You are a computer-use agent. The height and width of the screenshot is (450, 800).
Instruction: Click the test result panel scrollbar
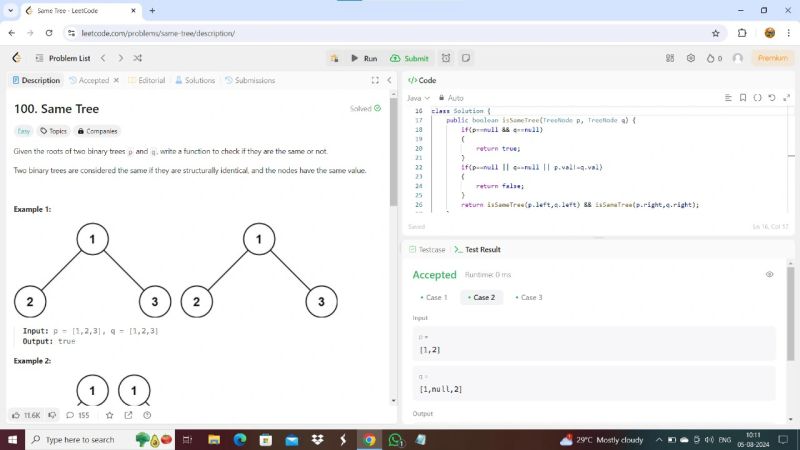tap(790, 314)
